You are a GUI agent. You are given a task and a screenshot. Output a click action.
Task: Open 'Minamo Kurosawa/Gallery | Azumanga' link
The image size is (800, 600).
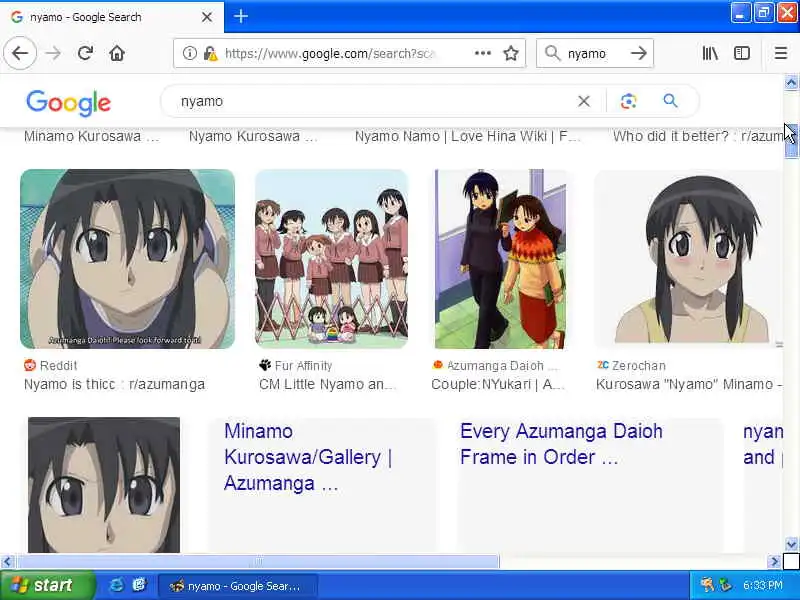(x=308, y=457)
